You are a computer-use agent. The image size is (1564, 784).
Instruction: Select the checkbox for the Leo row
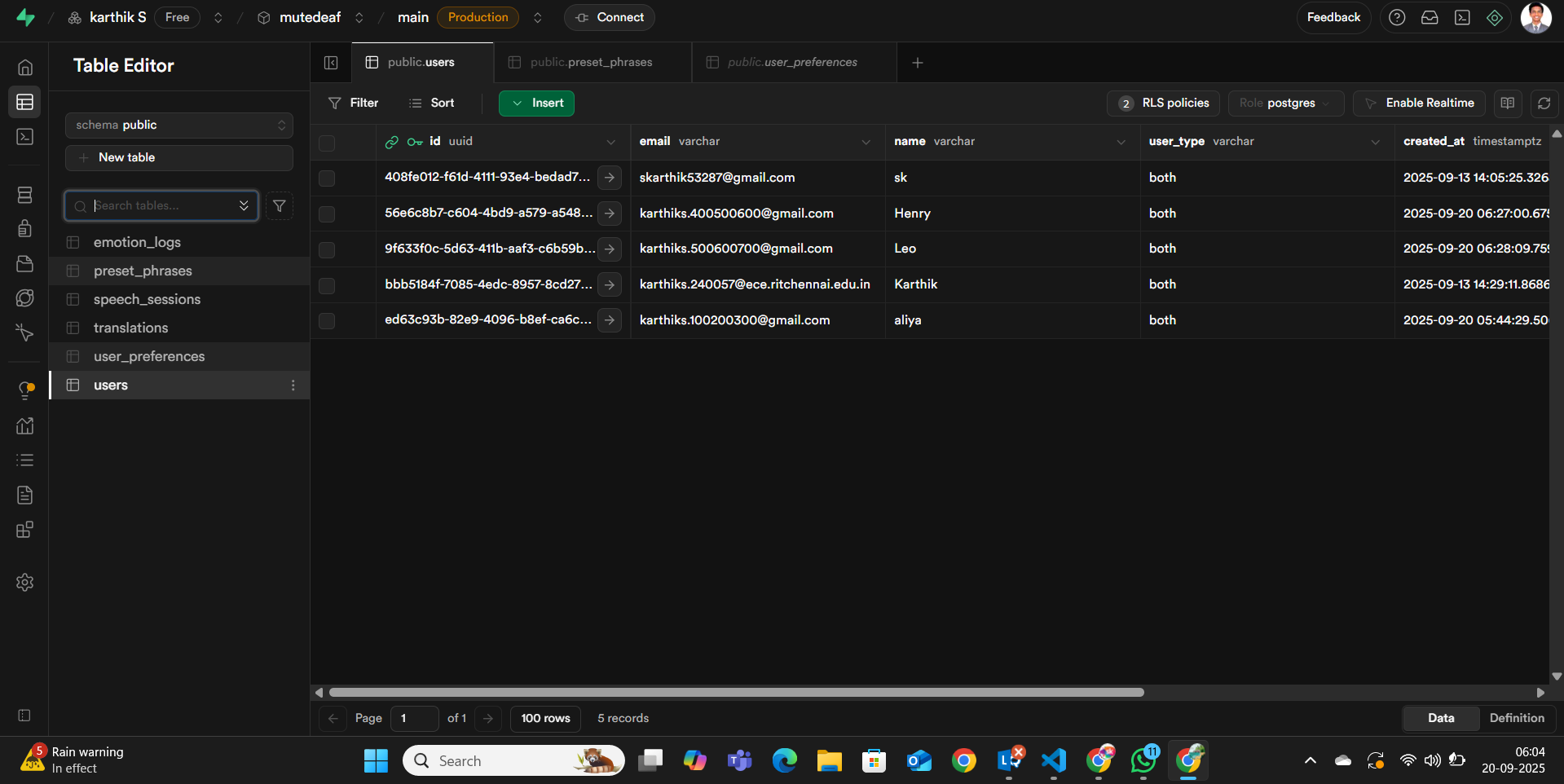tap(327, 249)
